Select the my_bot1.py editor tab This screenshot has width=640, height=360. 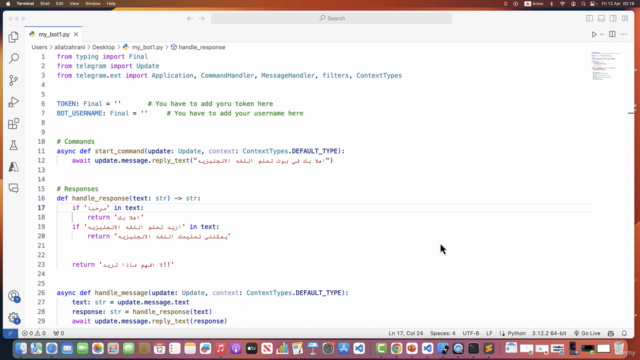click(53, 34)
